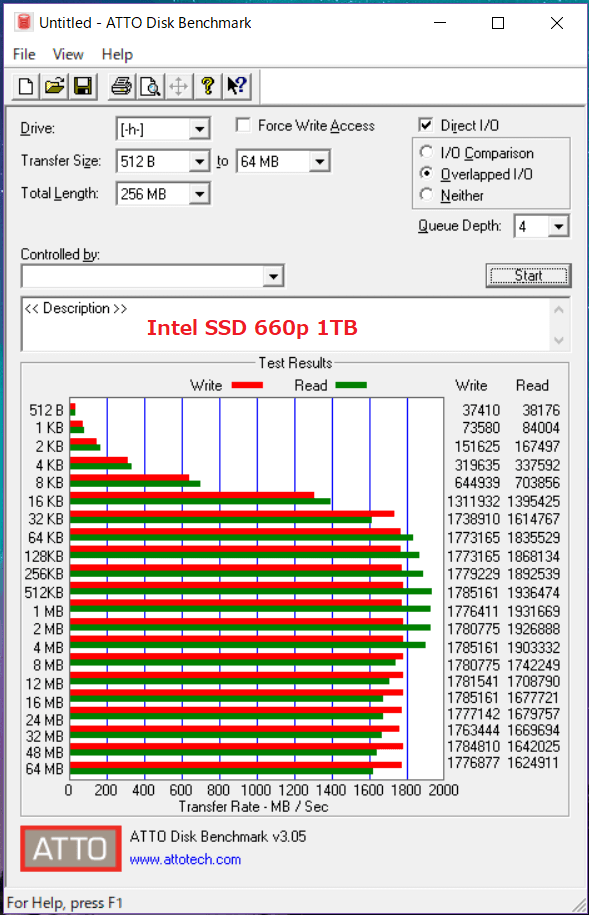Viewport: 589px width, 915px height.
Task: Click read value 84004
Action: tap(541, 428)
